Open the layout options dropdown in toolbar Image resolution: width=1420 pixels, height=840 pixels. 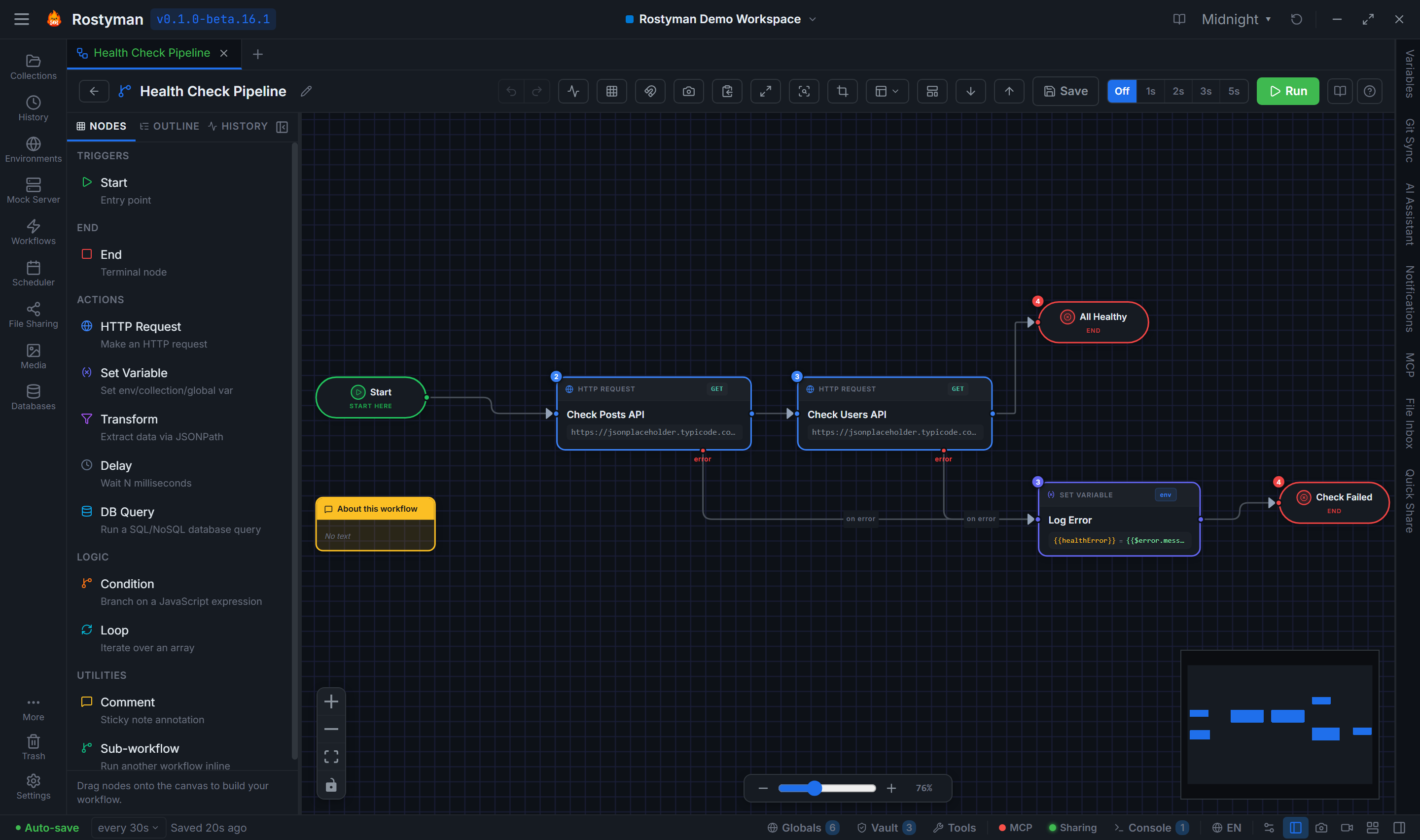887,91
